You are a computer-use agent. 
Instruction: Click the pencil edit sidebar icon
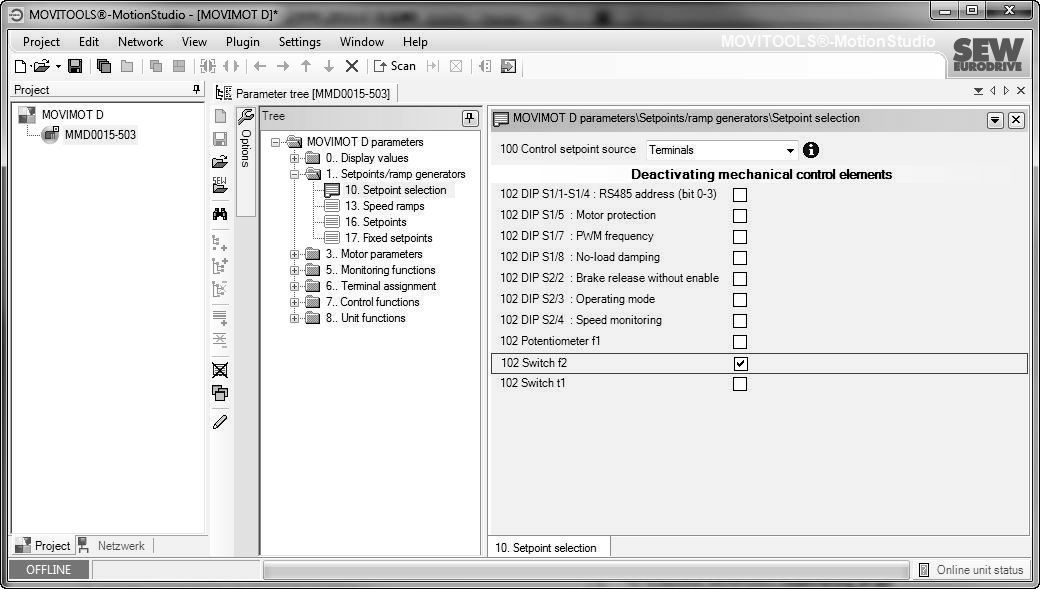[x=220, y=422]
